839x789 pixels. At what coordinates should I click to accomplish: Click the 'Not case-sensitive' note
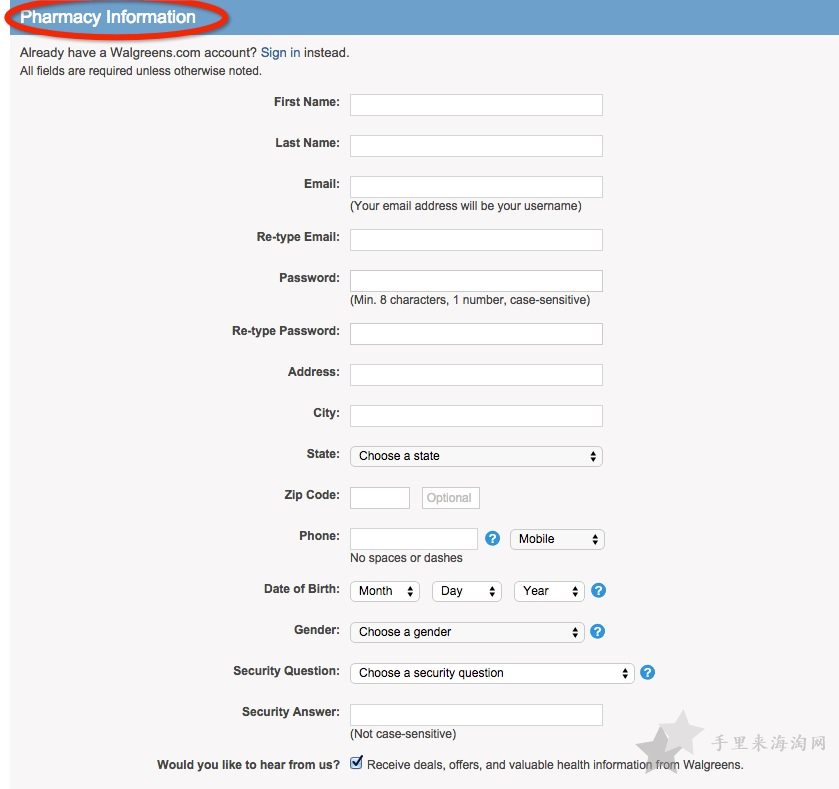403,734
